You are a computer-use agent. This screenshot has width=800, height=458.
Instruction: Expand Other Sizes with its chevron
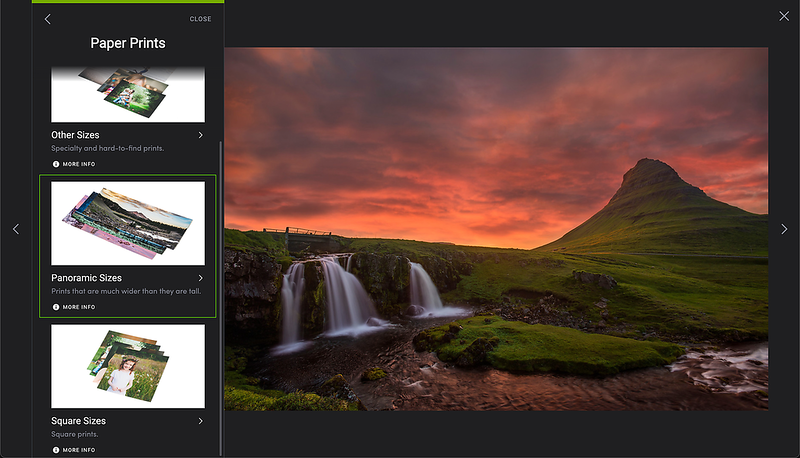coord(201,135)
